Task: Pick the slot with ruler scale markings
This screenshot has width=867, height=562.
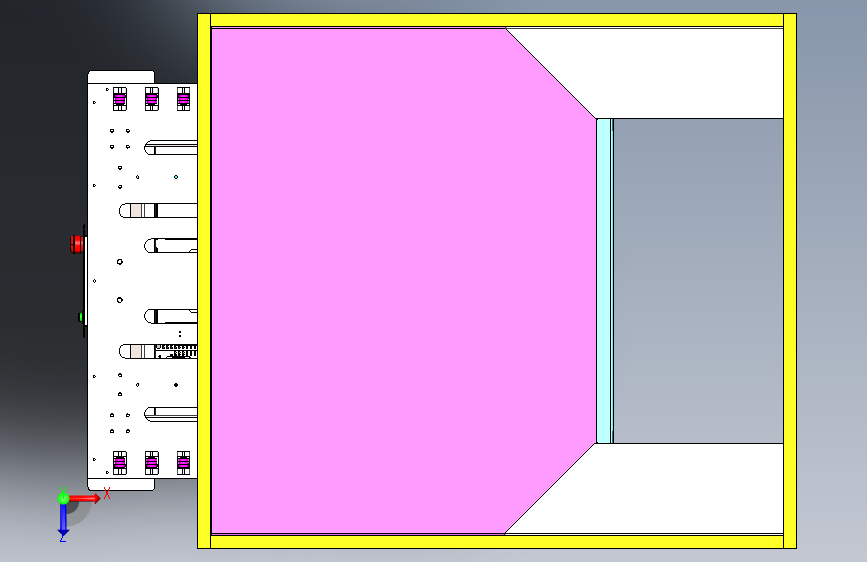Action: coord(159,351)
